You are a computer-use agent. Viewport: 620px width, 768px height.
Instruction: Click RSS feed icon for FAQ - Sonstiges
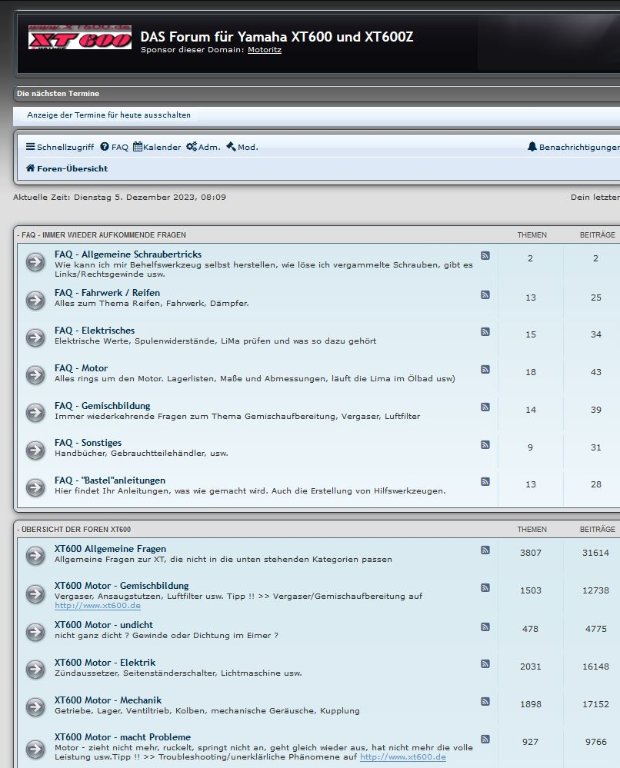pyautogui.click(x=485, y=444)
